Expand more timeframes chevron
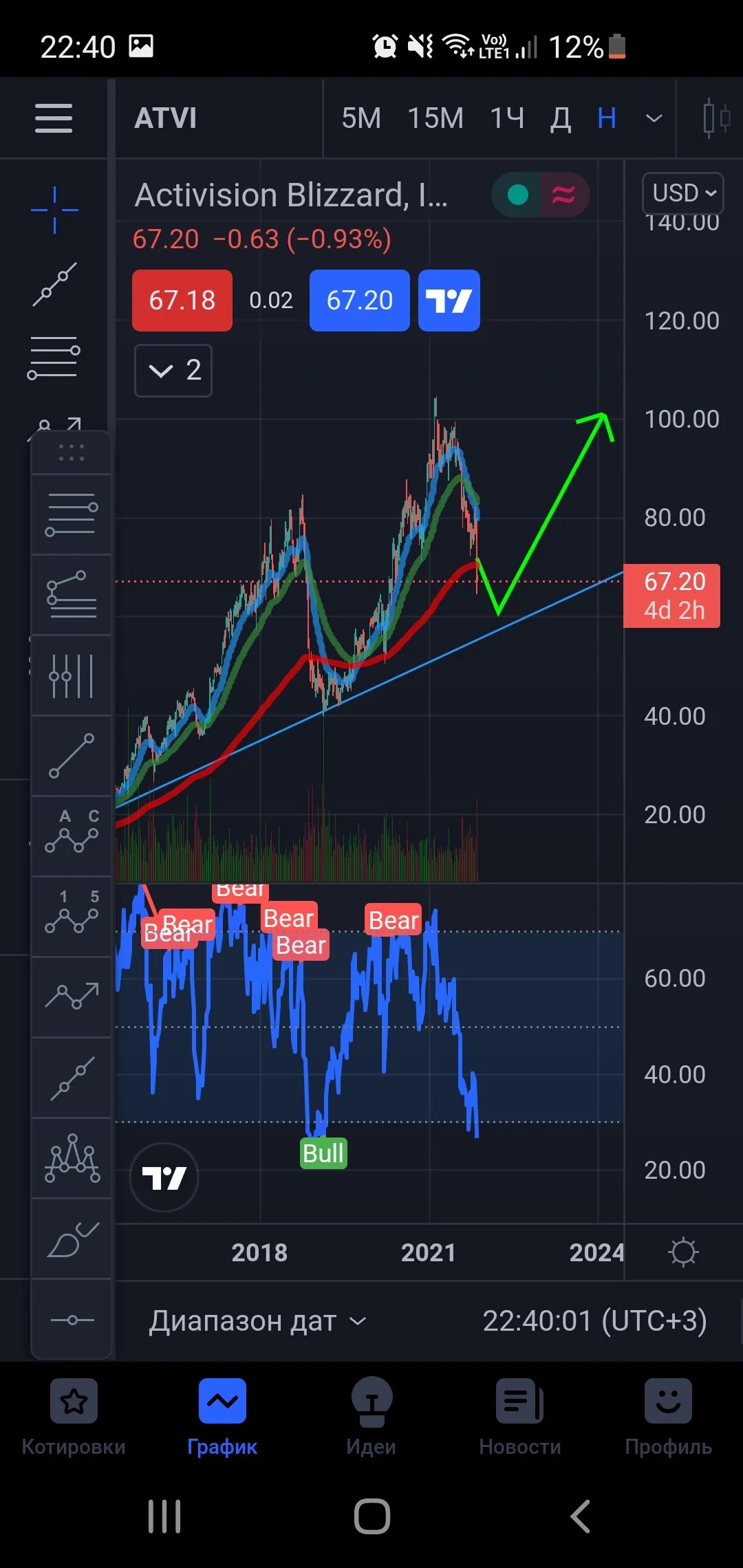 click(x=654, y=118)
